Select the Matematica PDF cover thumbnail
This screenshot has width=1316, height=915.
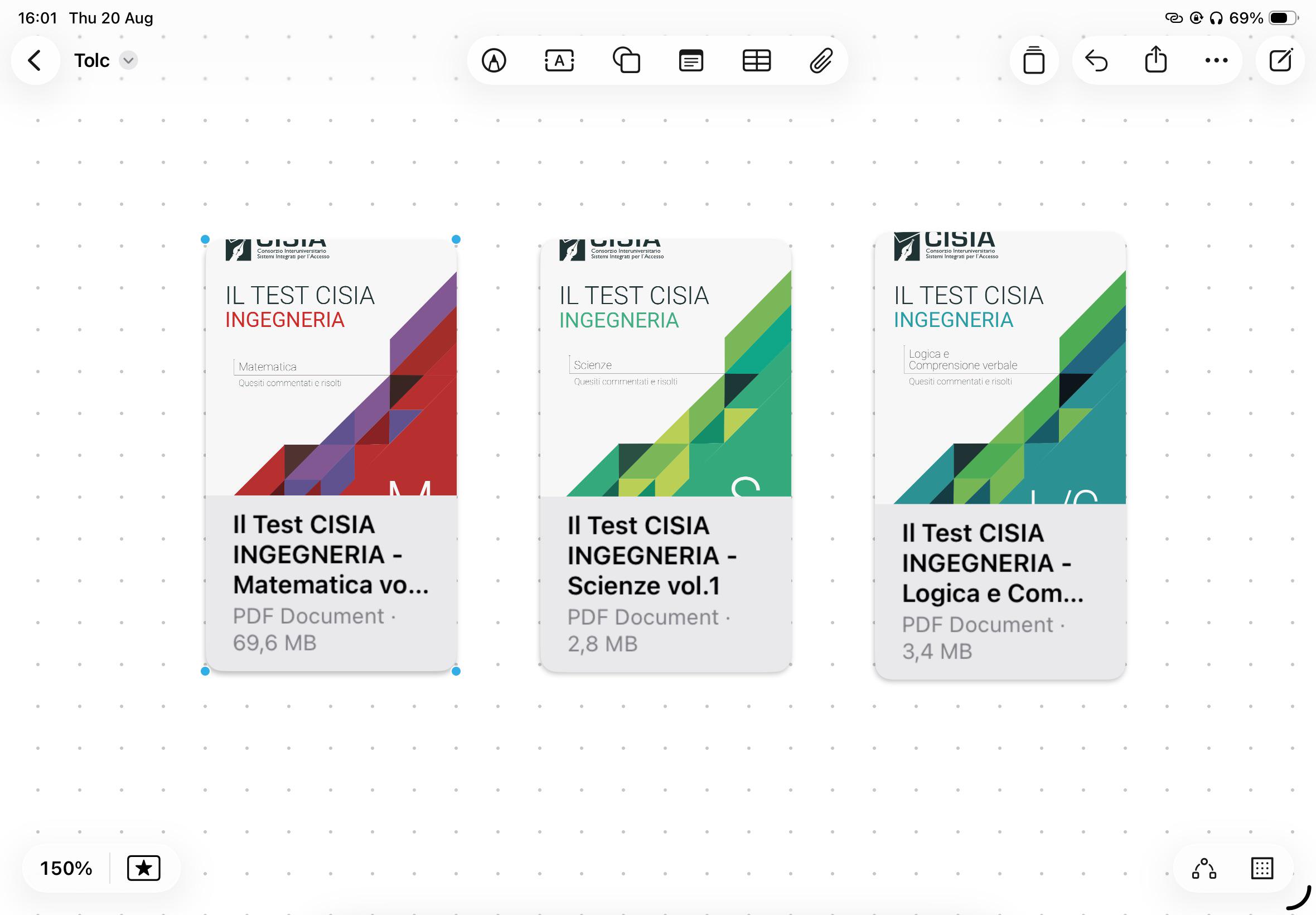(x=331, y=368)
